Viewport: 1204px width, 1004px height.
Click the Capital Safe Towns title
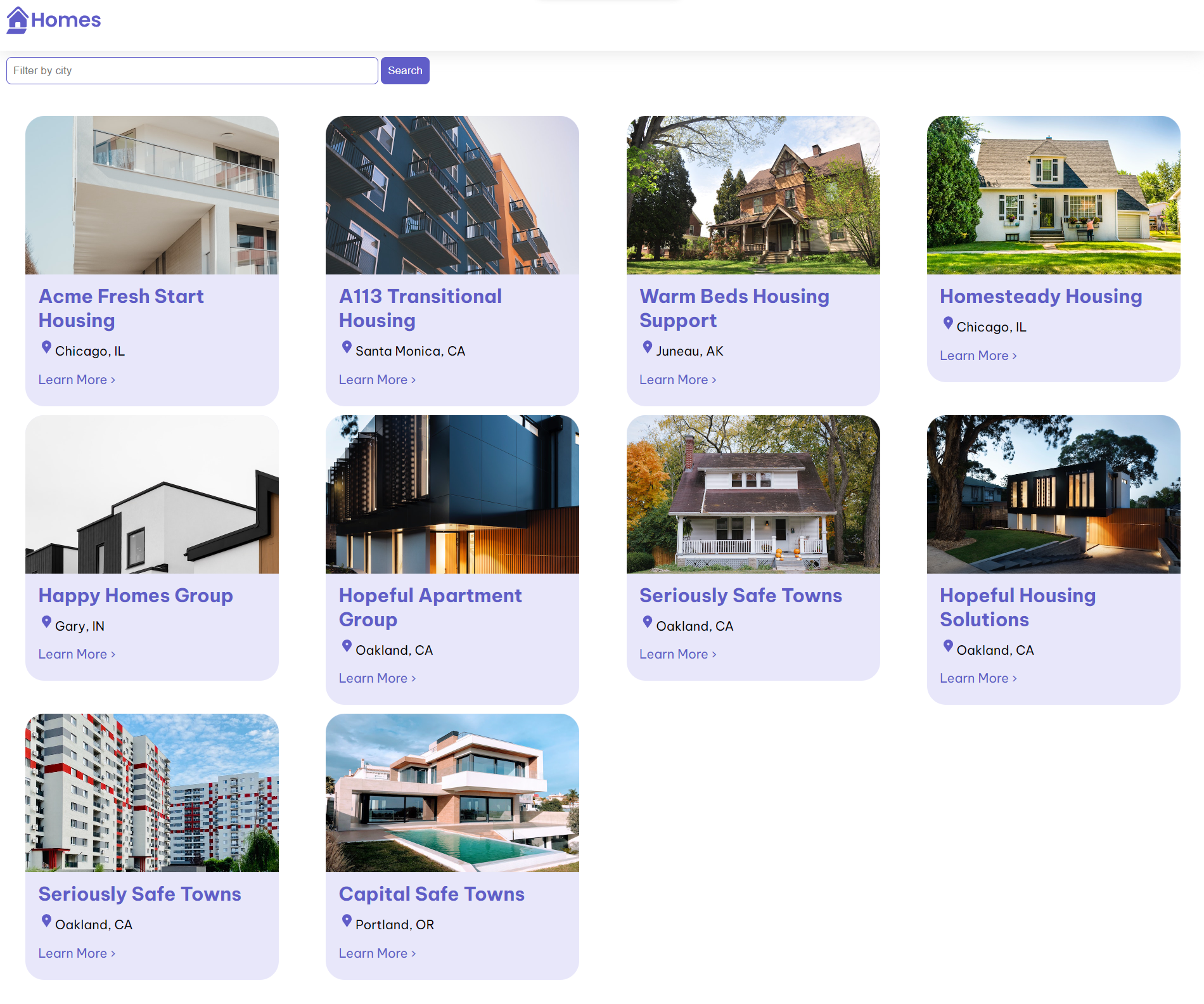[x=432, y=894]
